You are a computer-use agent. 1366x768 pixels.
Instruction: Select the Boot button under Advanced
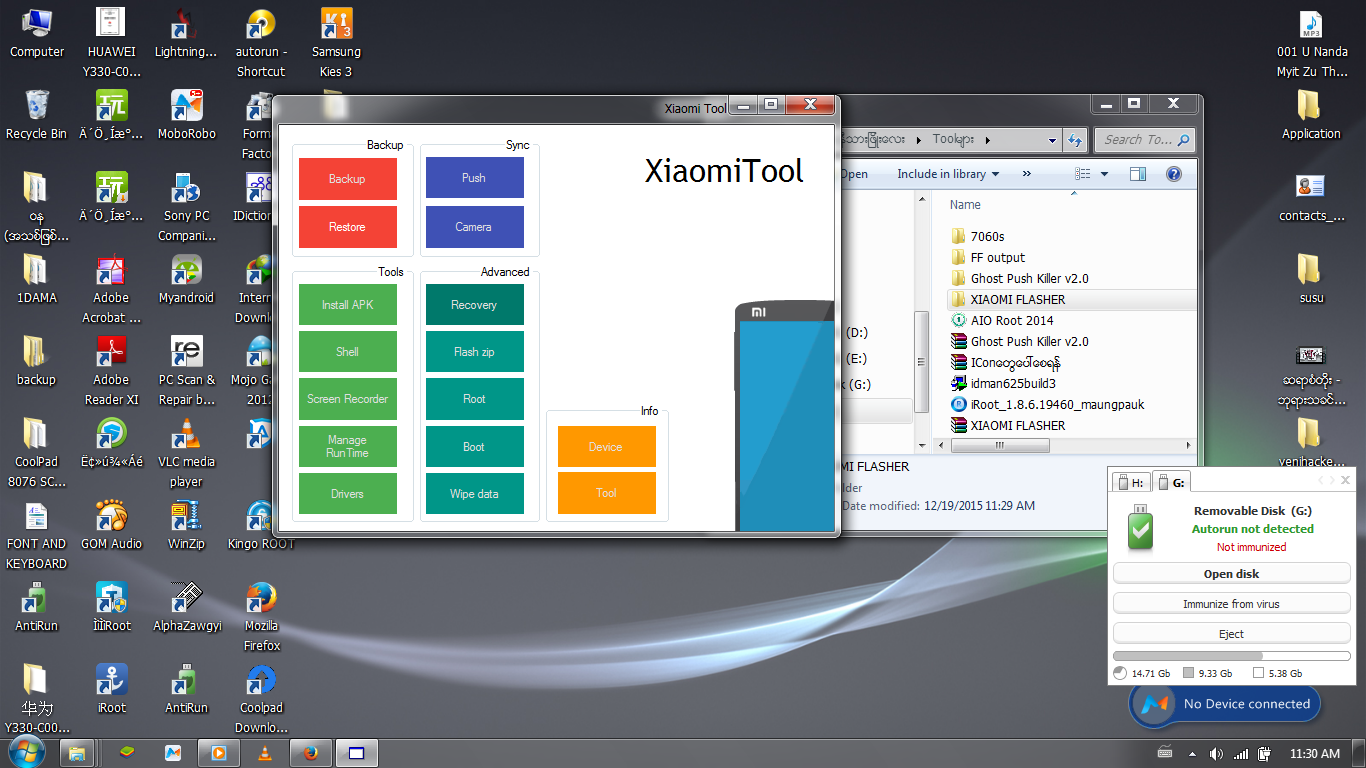pos(474,447)
